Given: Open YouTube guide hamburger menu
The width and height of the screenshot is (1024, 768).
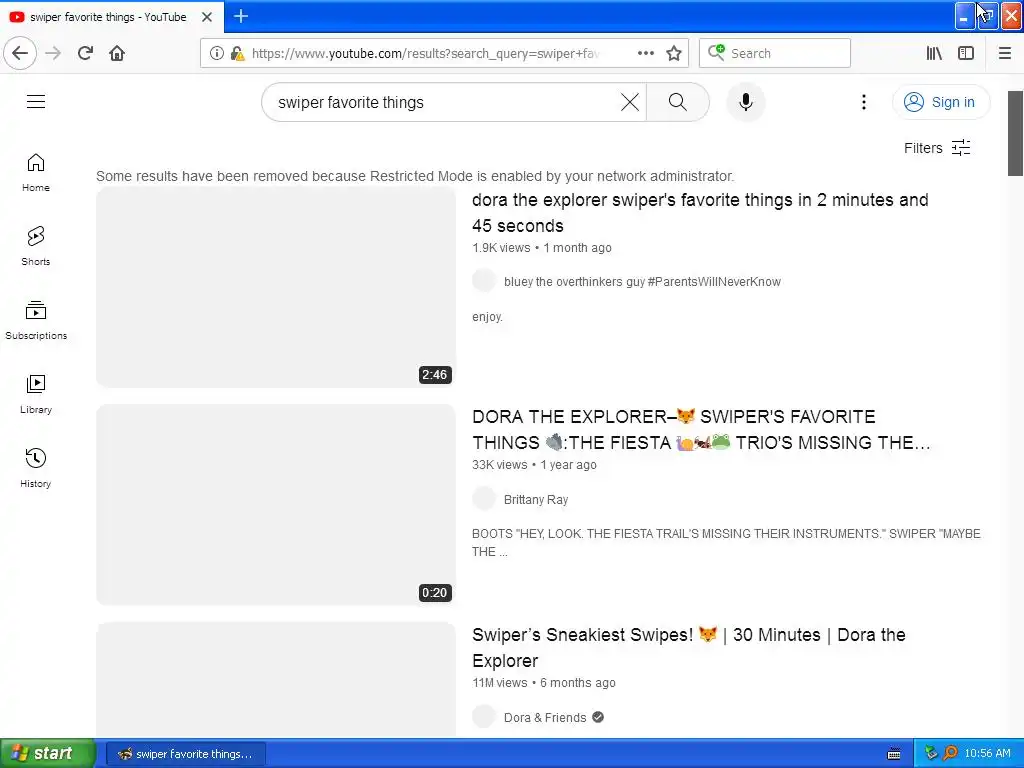Looking at the screenshot, I should pos(36,101).
